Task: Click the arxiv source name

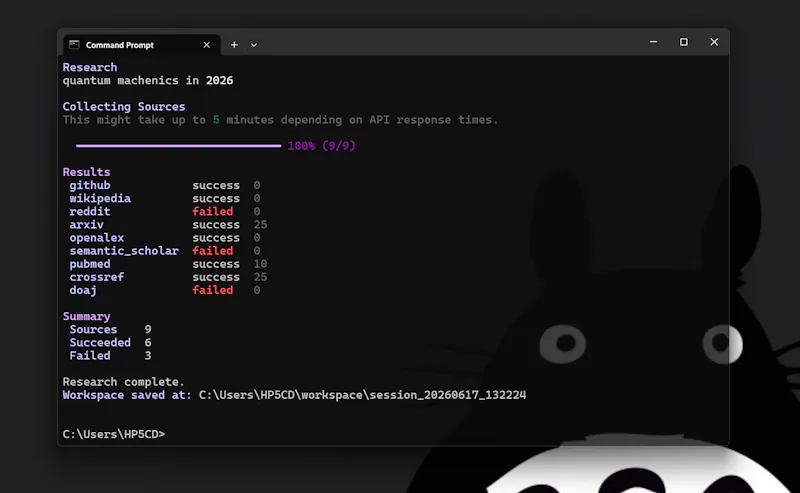Action: click(x=87, y=225)
